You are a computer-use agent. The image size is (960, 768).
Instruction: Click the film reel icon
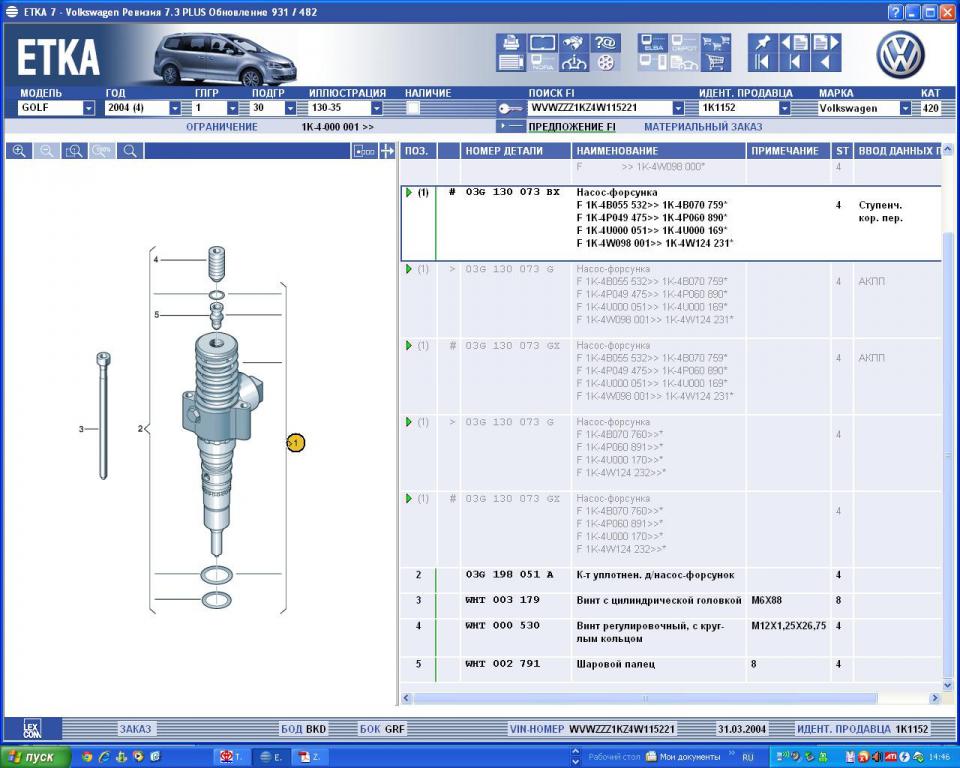coord(605,62)
